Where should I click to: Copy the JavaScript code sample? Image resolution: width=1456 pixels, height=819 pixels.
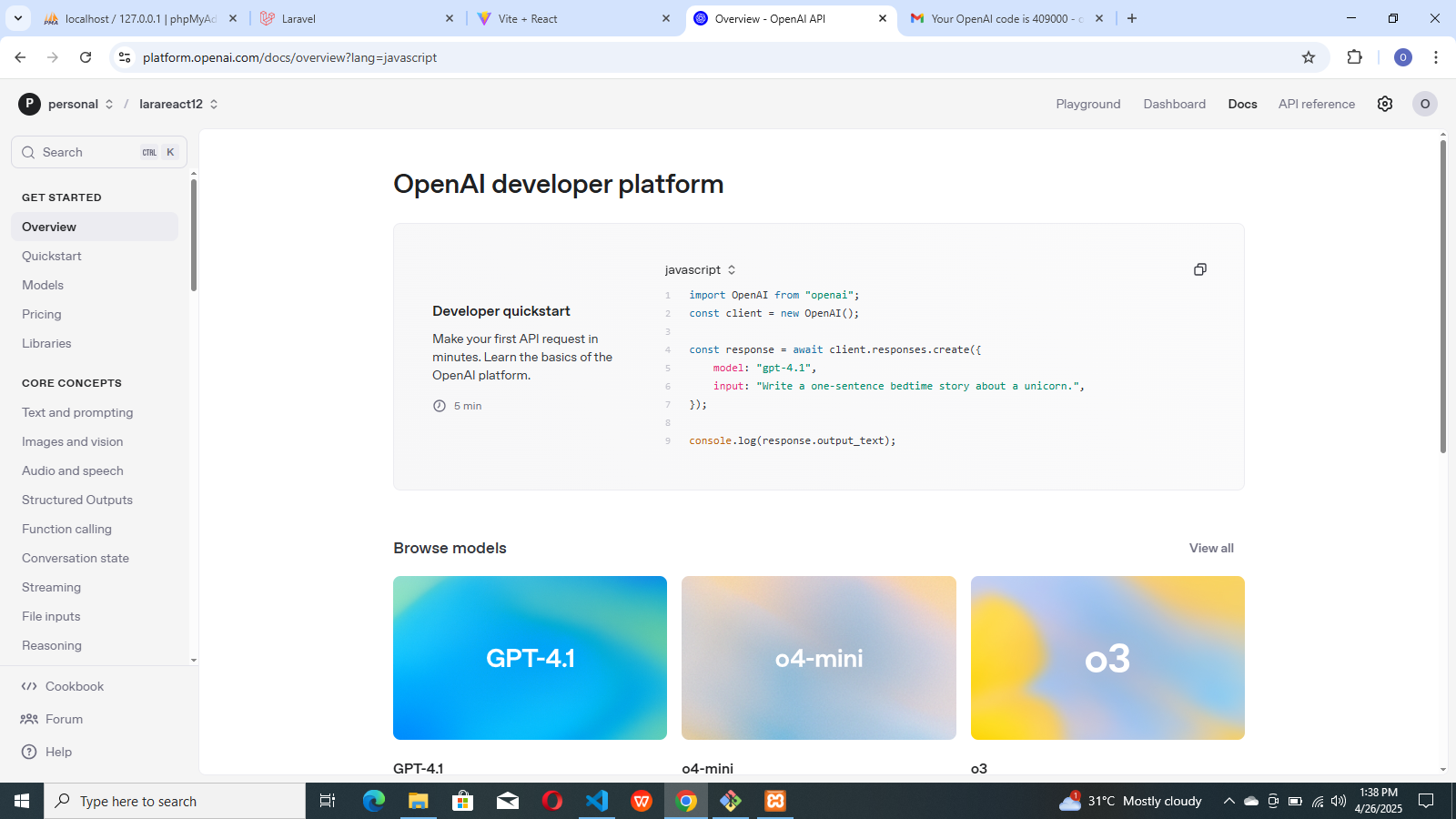tap(1200, 269)
